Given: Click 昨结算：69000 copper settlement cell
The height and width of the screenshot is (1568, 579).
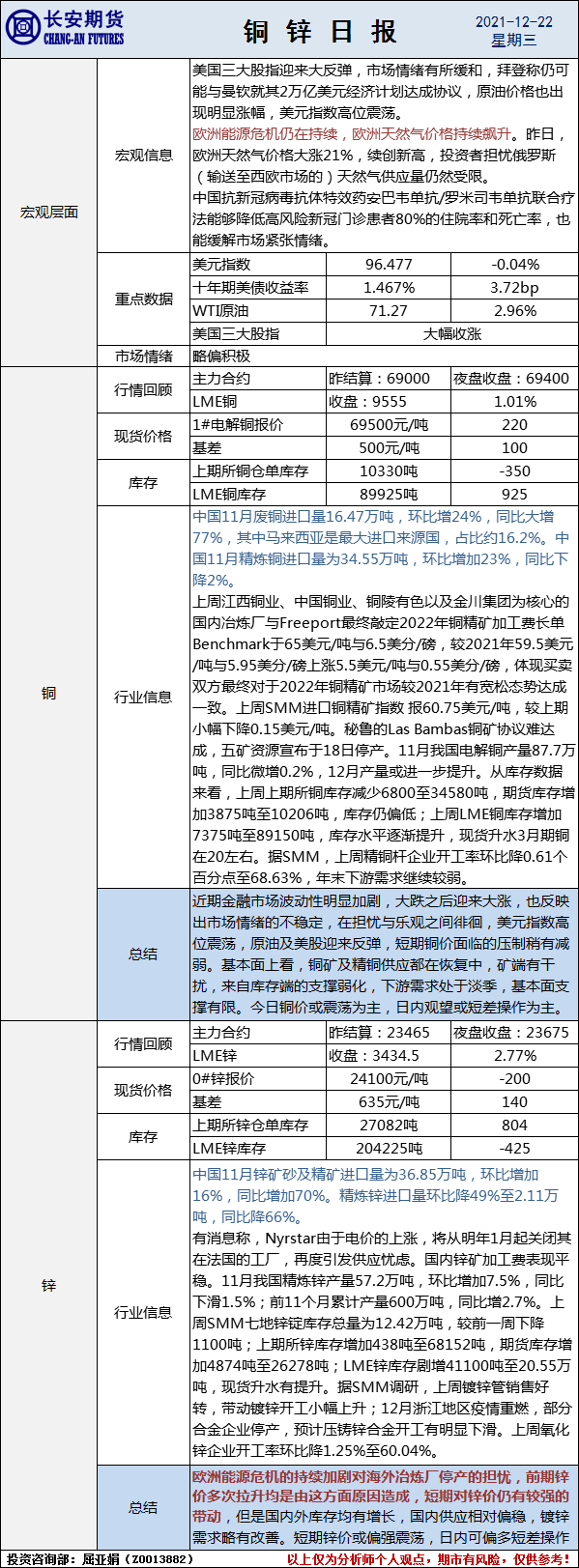Looking at the screenshot, I should (389, 379).
